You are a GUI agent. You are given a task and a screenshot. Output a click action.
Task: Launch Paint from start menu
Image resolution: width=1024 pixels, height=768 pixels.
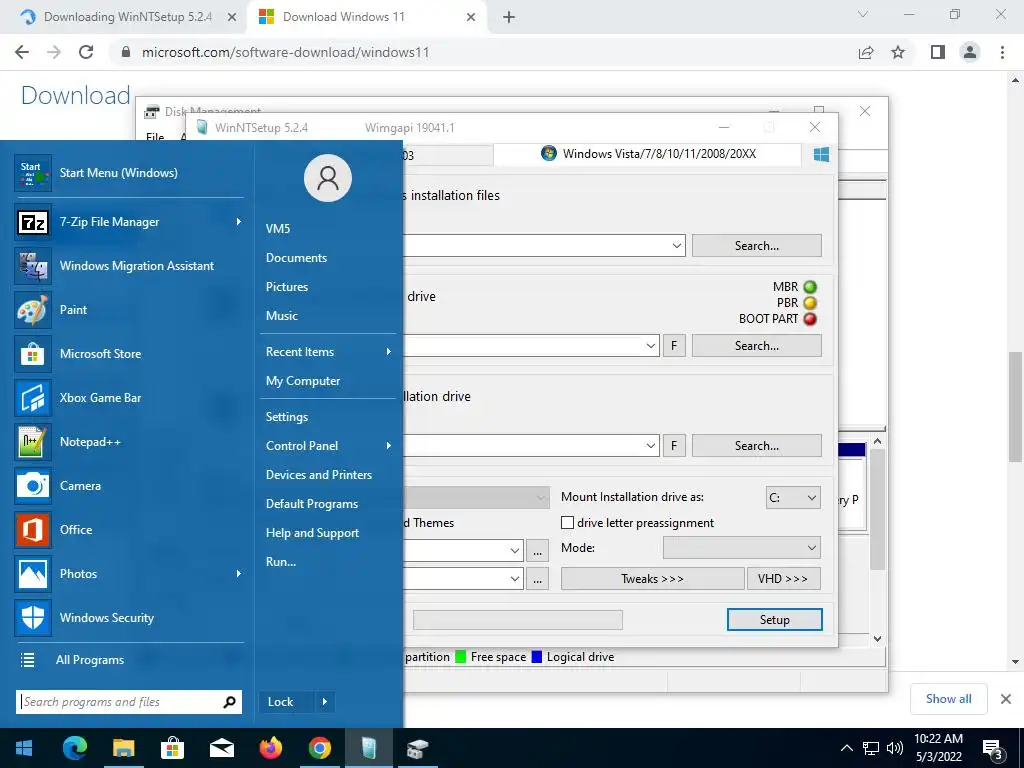coord(129,310)
